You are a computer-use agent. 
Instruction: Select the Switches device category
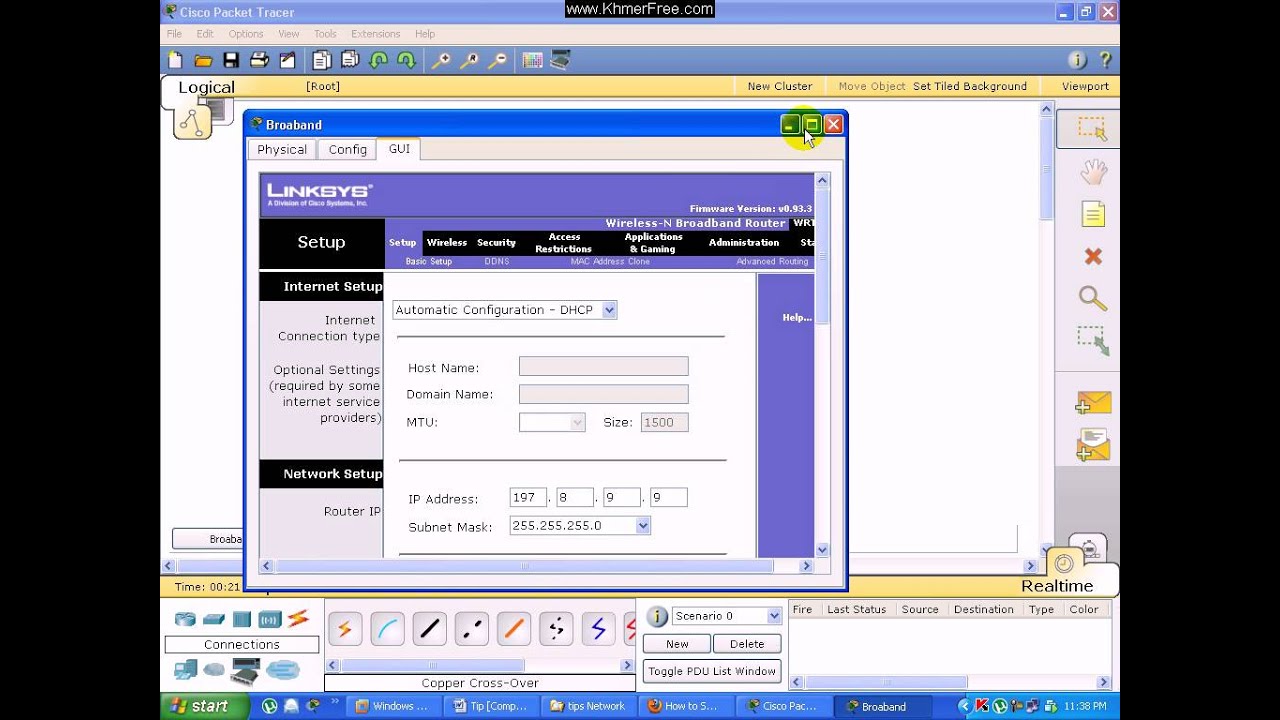[214, 619]
